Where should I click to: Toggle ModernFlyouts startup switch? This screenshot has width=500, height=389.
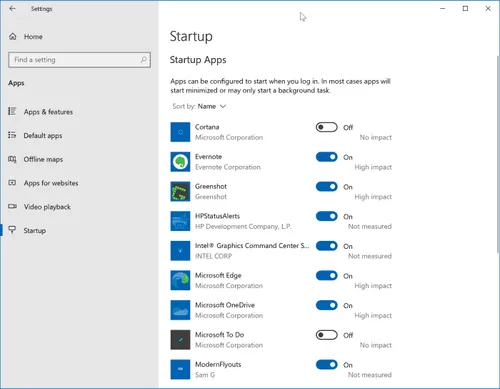tap(327, 364)
